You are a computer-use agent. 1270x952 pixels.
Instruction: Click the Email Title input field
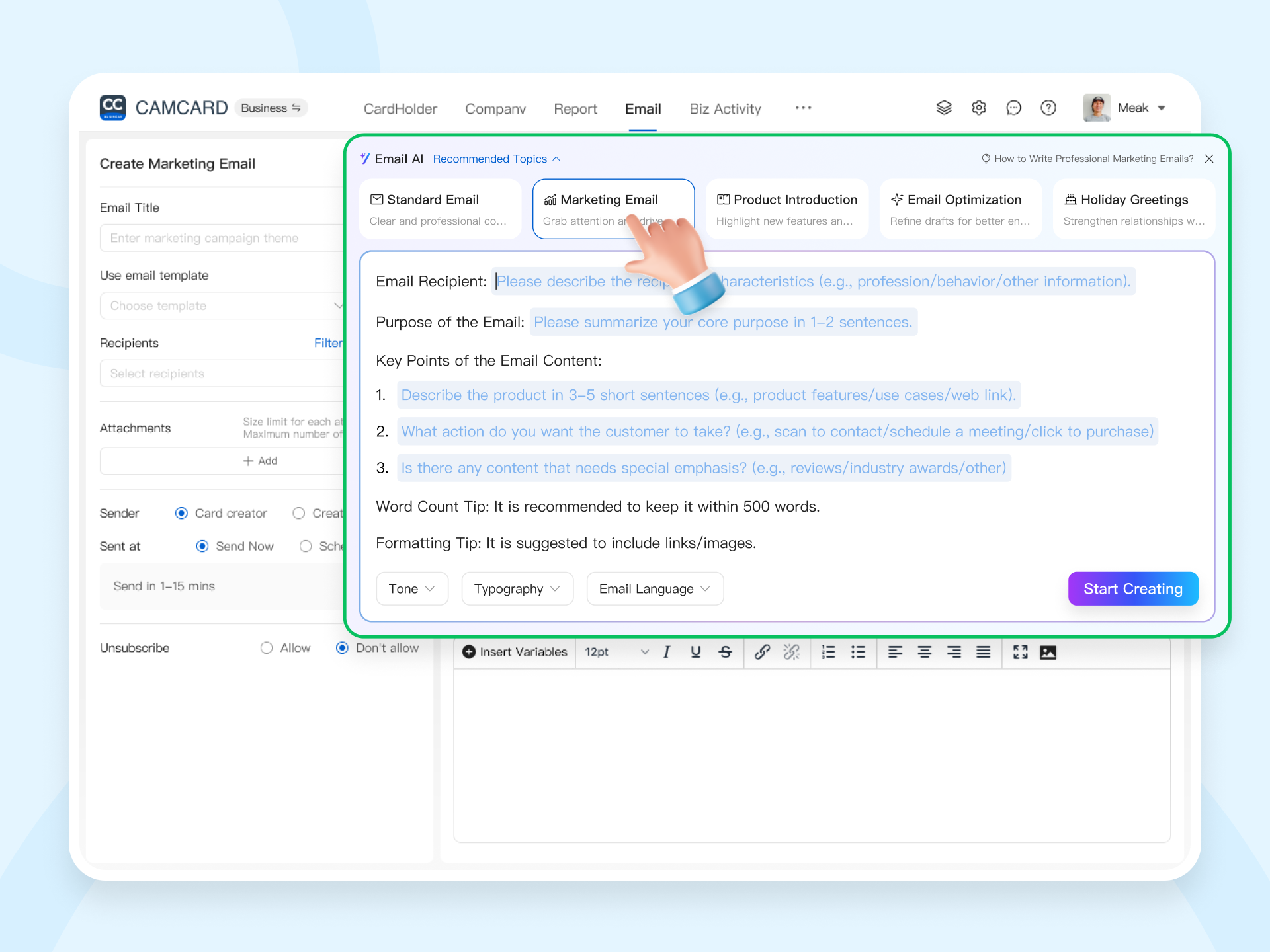coord(222,238)
